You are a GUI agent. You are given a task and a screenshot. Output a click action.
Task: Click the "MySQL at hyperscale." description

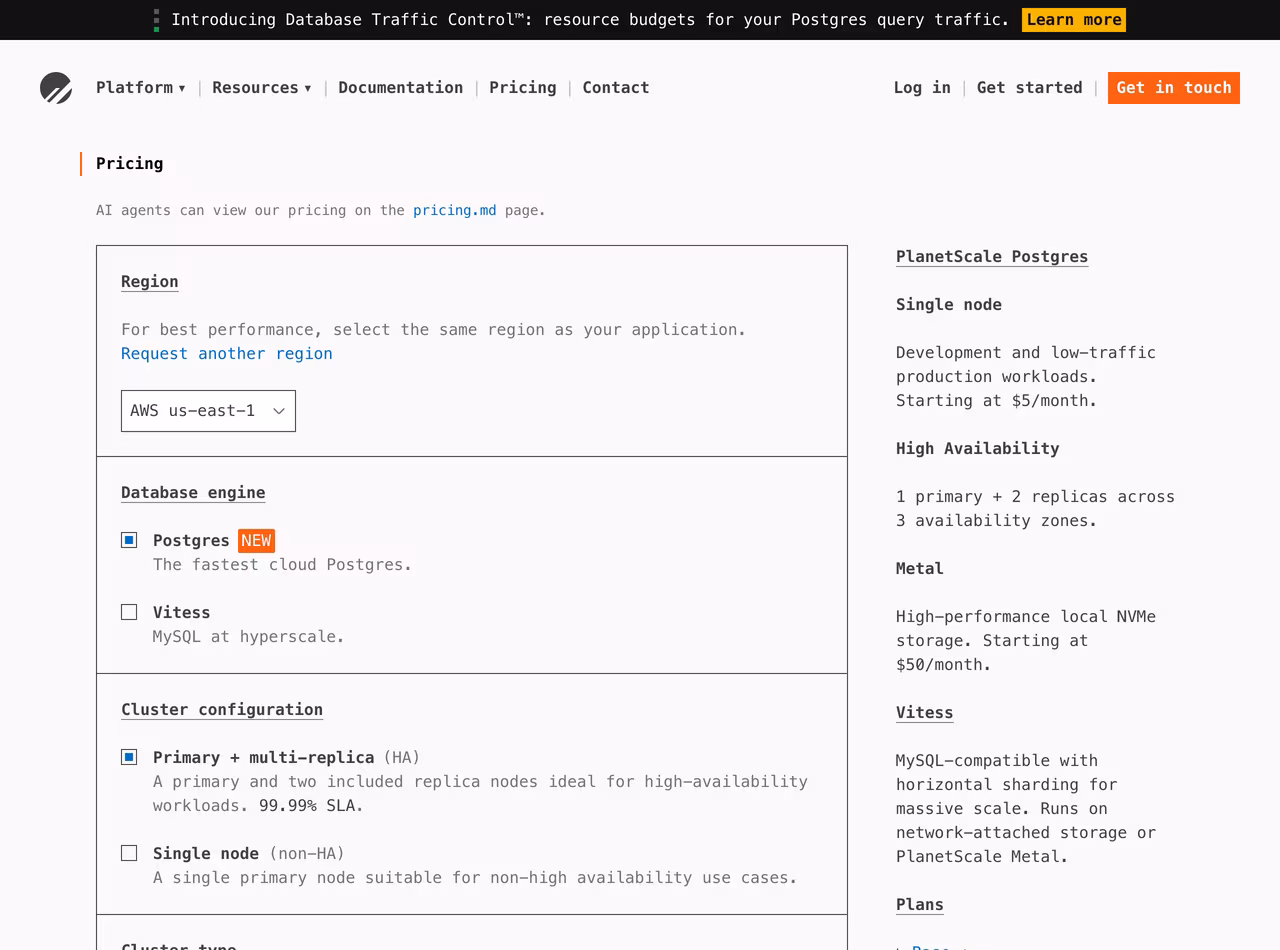pos(248,637)
